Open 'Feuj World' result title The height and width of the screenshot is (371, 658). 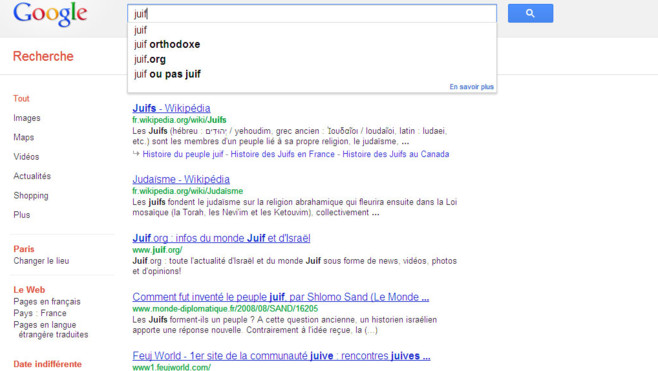[x=281, y=355]
